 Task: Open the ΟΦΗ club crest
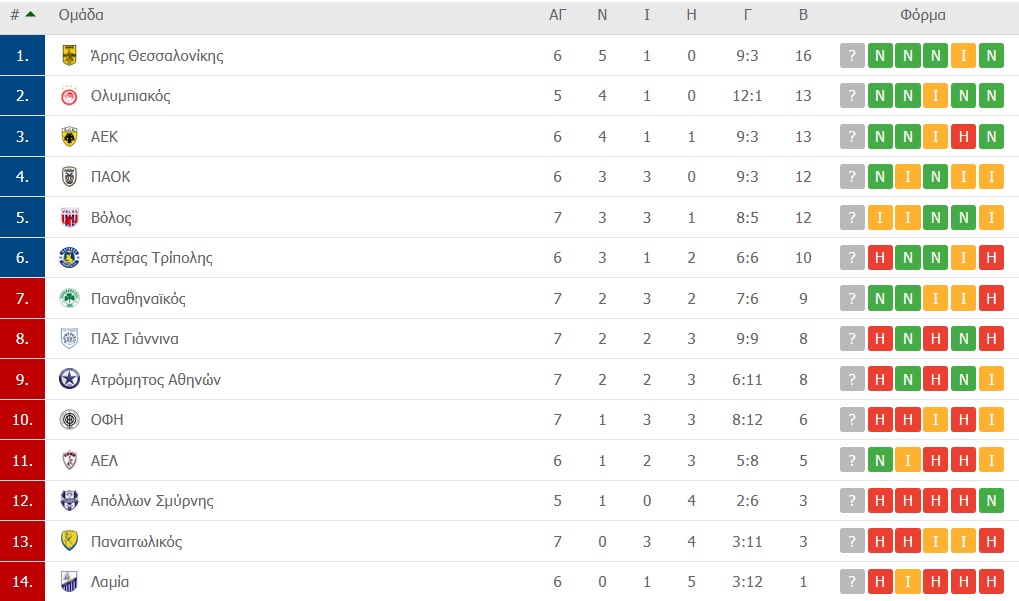[x=69, y=420]
